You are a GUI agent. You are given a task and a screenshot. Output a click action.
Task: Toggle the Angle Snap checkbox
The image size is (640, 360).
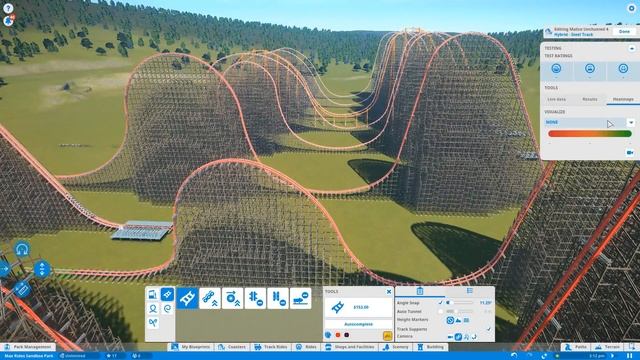[440, 303]
